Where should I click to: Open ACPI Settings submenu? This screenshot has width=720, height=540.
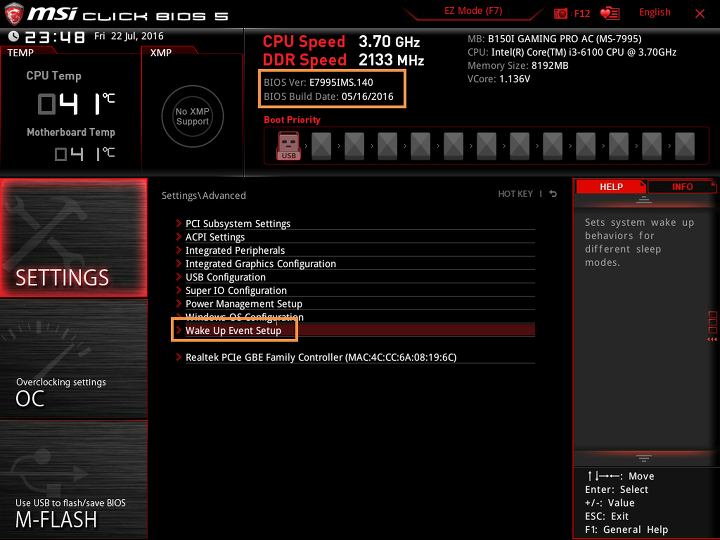pyautogui.click(x=355, y=237)
